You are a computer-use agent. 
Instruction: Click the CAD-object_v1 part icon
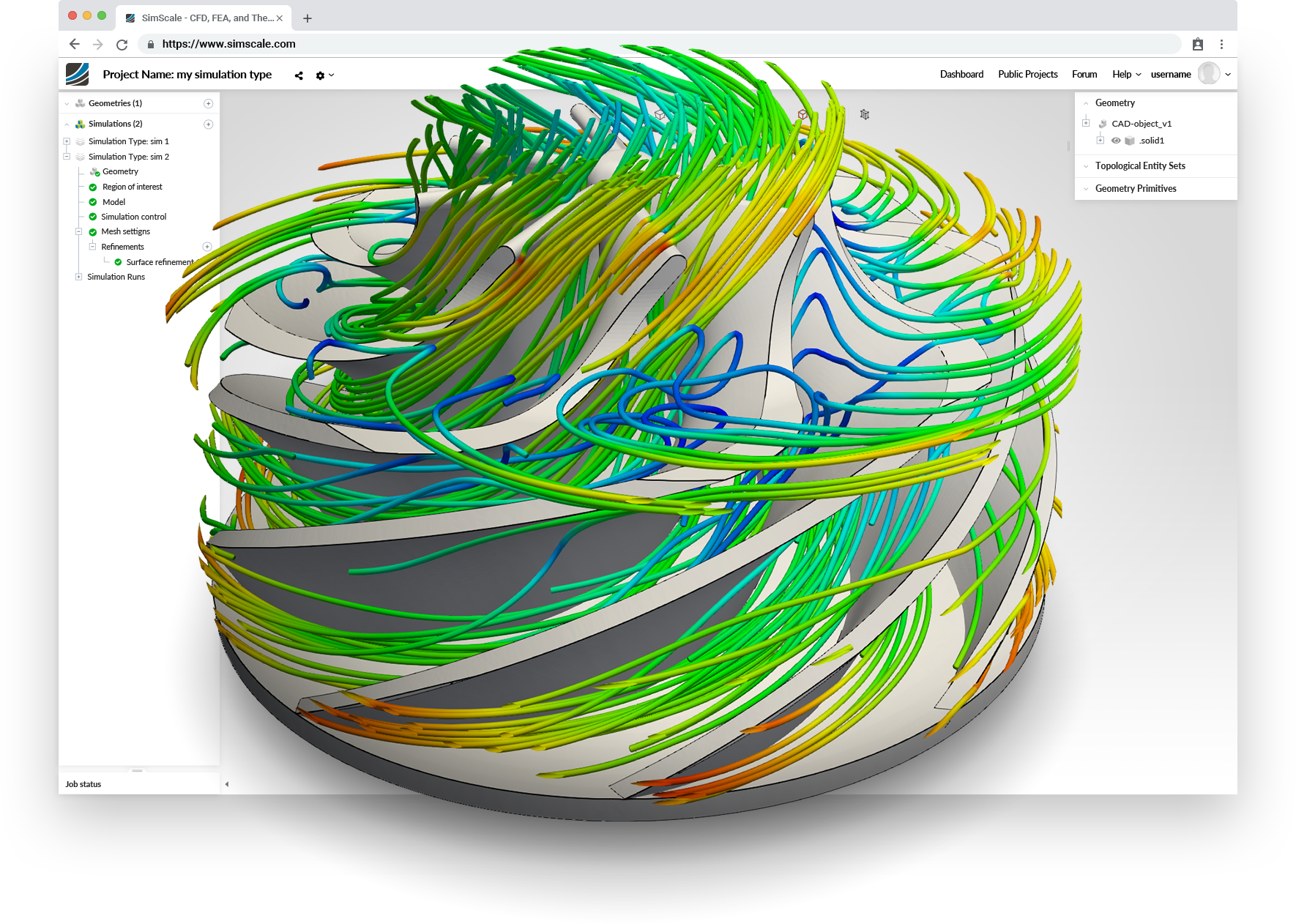(x=1103, y=124)
